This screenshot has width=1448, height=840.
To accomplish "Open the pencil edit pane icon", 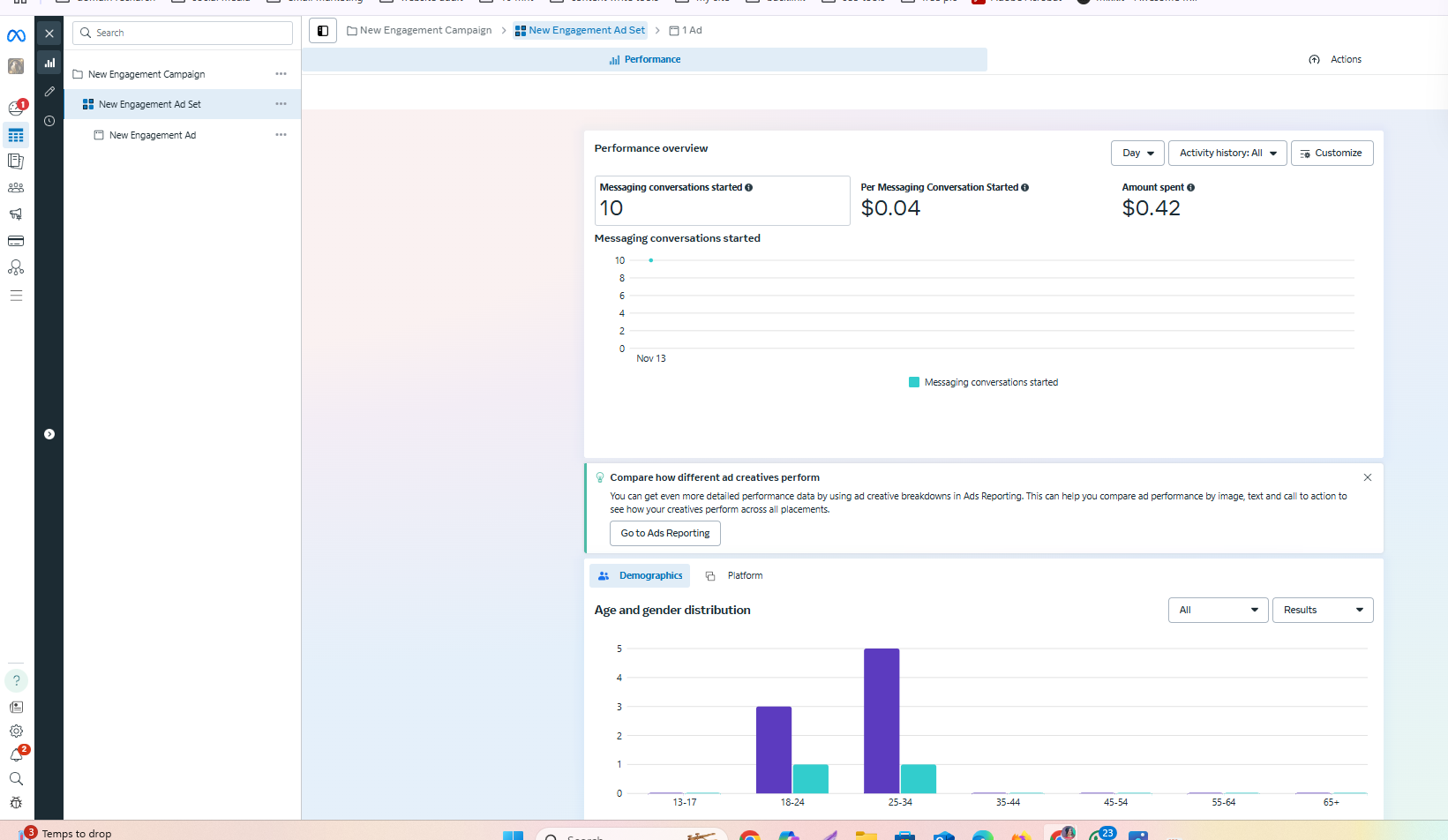I will click(x=49, y=92).
